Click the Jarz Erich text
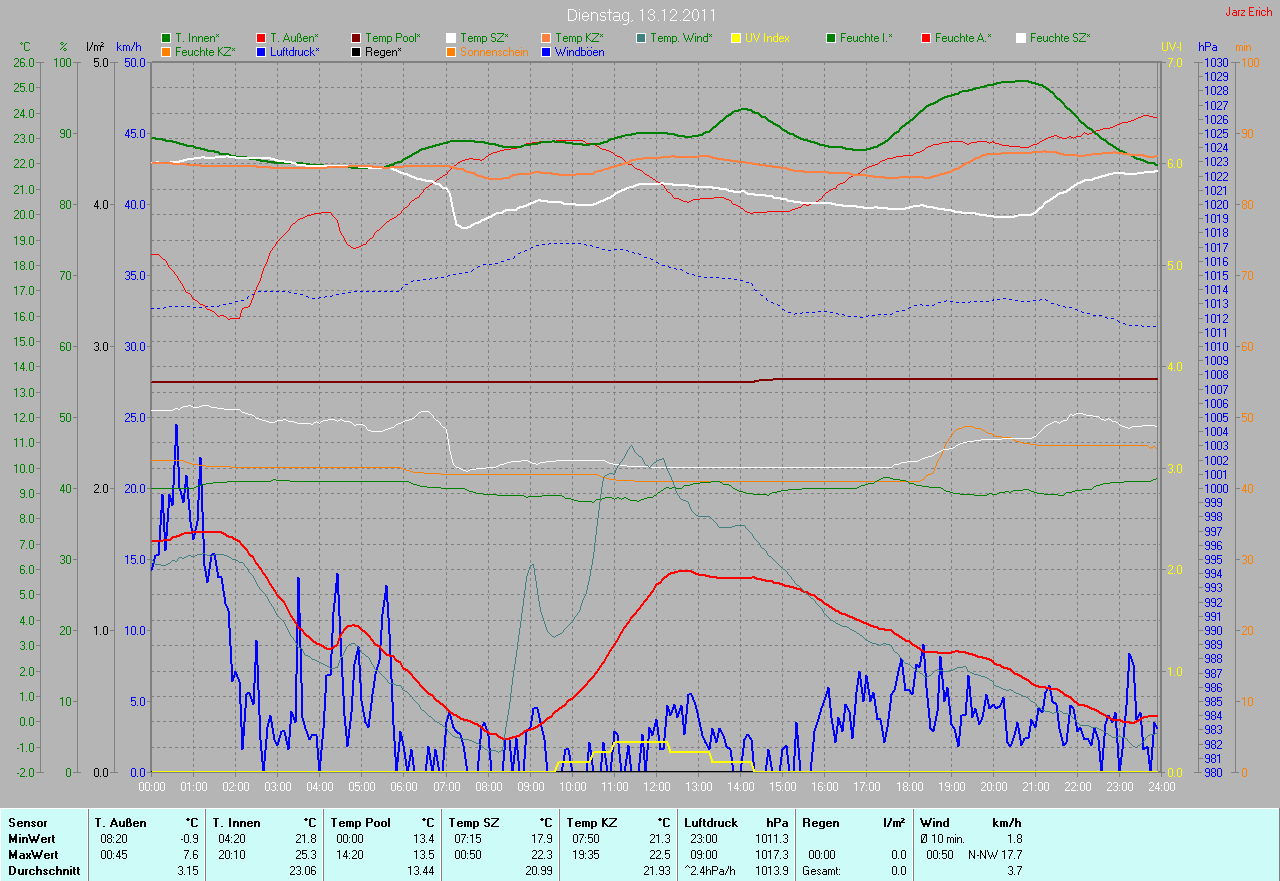 pyautogui.click(x=1248, y=12)
